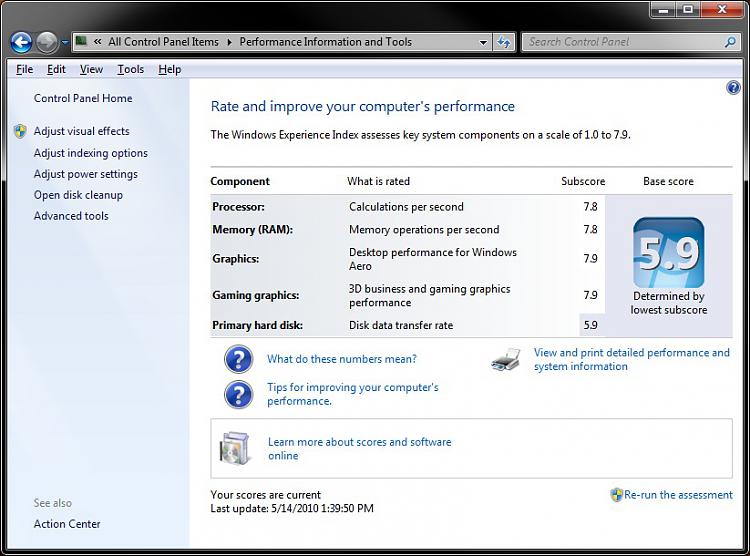Select the Gaming graphics row label
Image resolution: width=750 pixels, height=556 pixels.
[x=255, y=295]
